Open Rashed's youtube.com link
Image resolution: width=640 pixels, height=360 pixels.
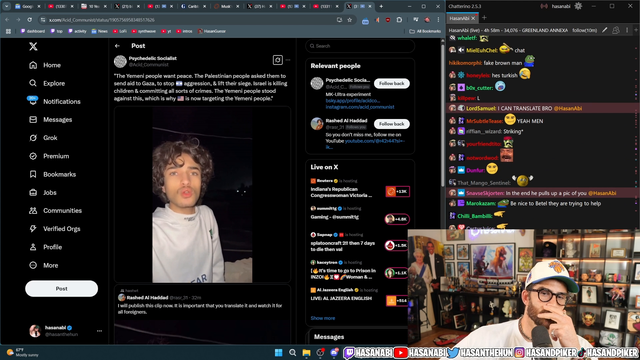375,141
